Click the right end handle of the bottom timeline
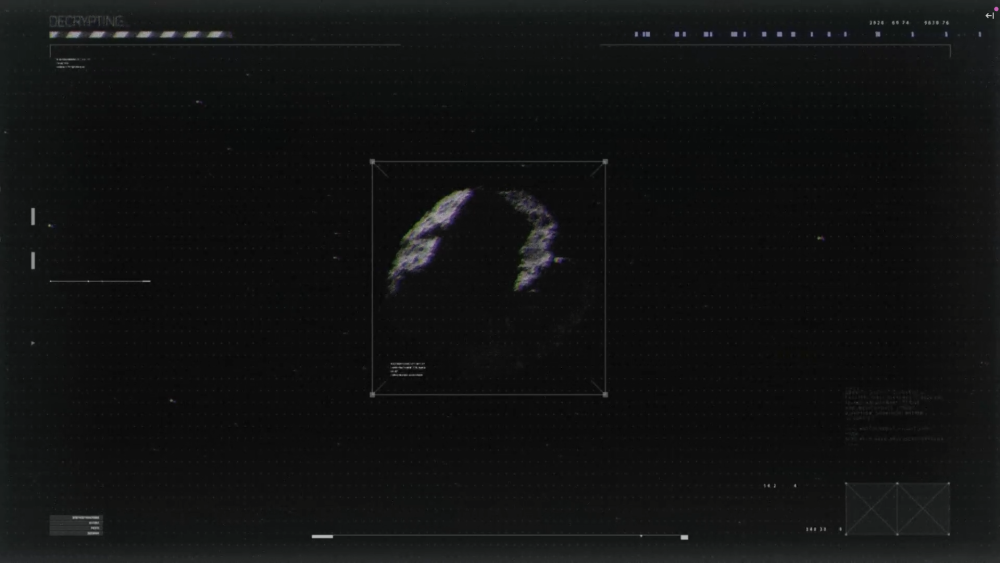Image resolution: width=1000 pixels, height=563 pixels. (684, 537)
